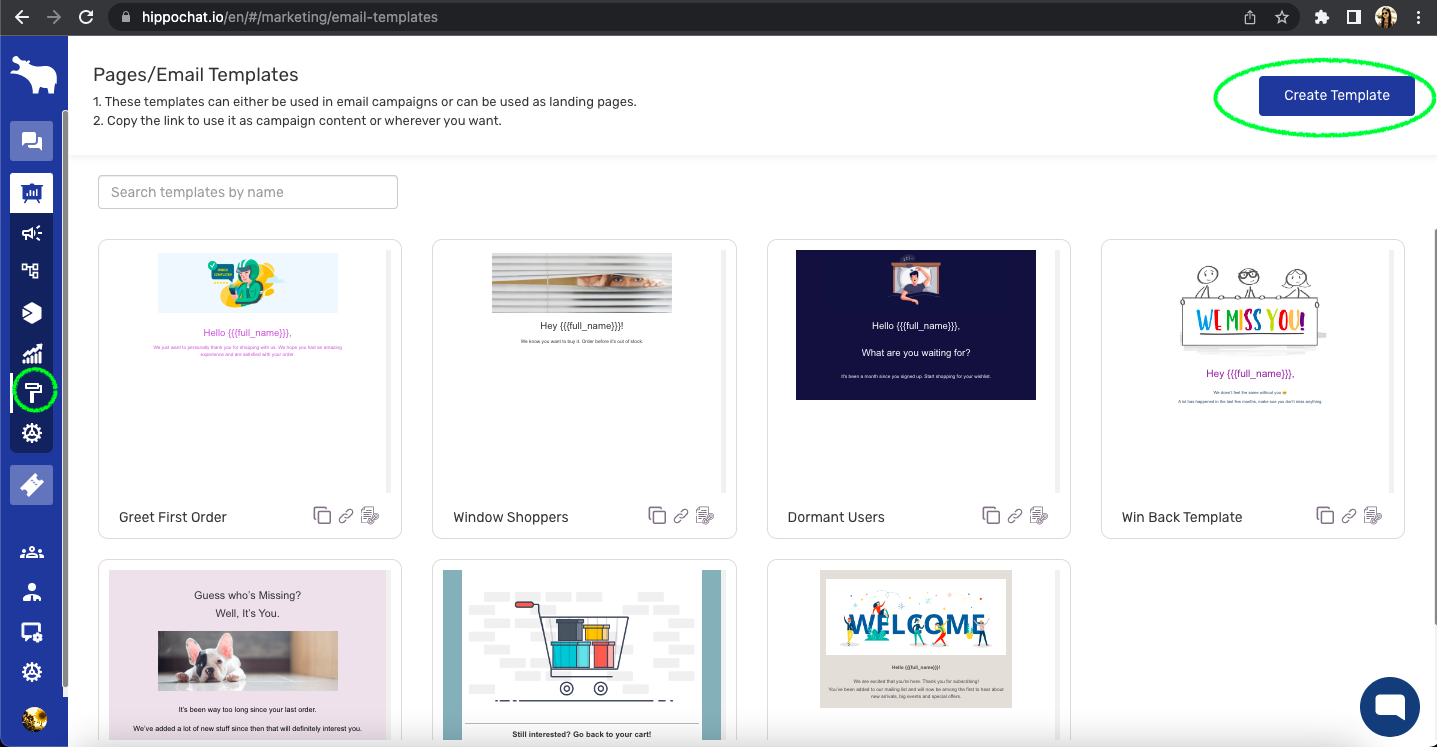Open the Welcome template thumbnail
The image size is (1437, 747).
[915, 638]
